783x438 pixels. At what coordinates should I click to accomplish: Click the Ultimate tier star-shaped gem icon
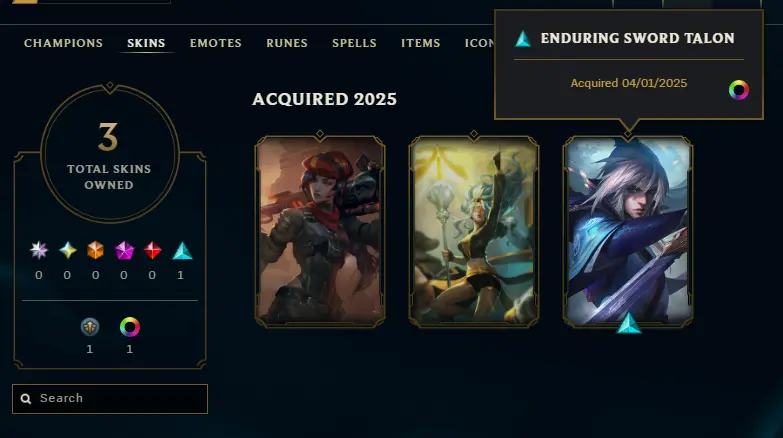[39, 250]
